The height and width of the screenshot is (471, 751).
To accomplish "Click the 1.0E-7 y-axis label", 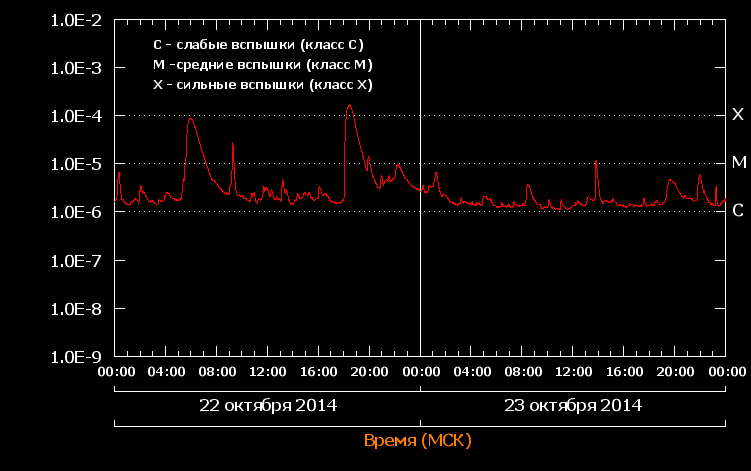I will [76, 261].
